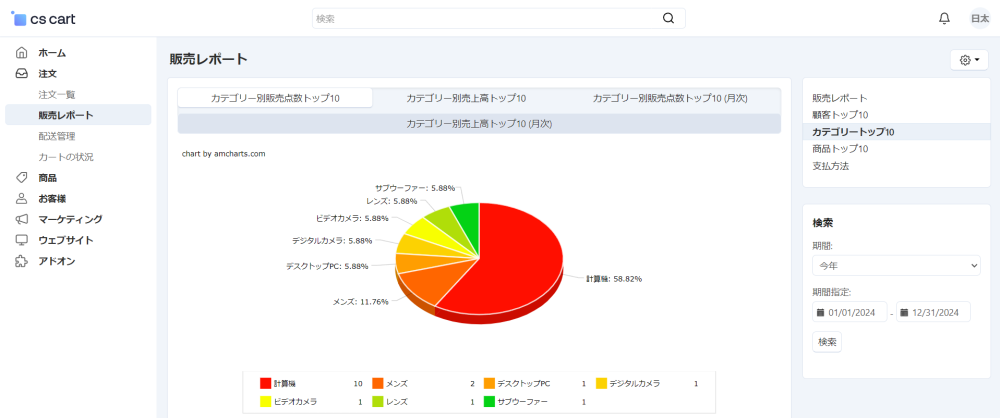1000x418 pixels.
Task: Select カテゴリー別販売点数トップ10 tab
Action: tap(275, 98)
